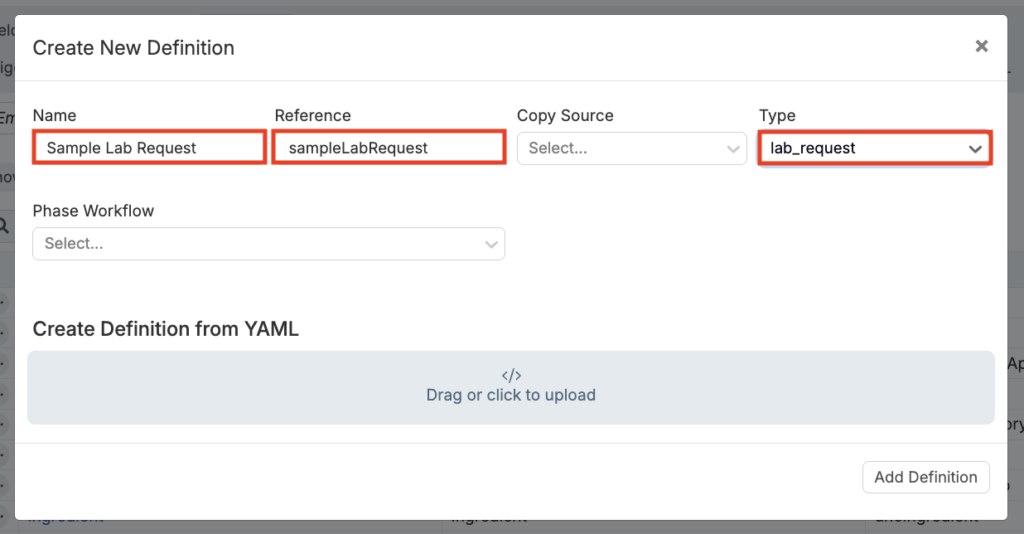
Task: Click the 'Drag or click to upload' text
Action: tap(511, 395)
